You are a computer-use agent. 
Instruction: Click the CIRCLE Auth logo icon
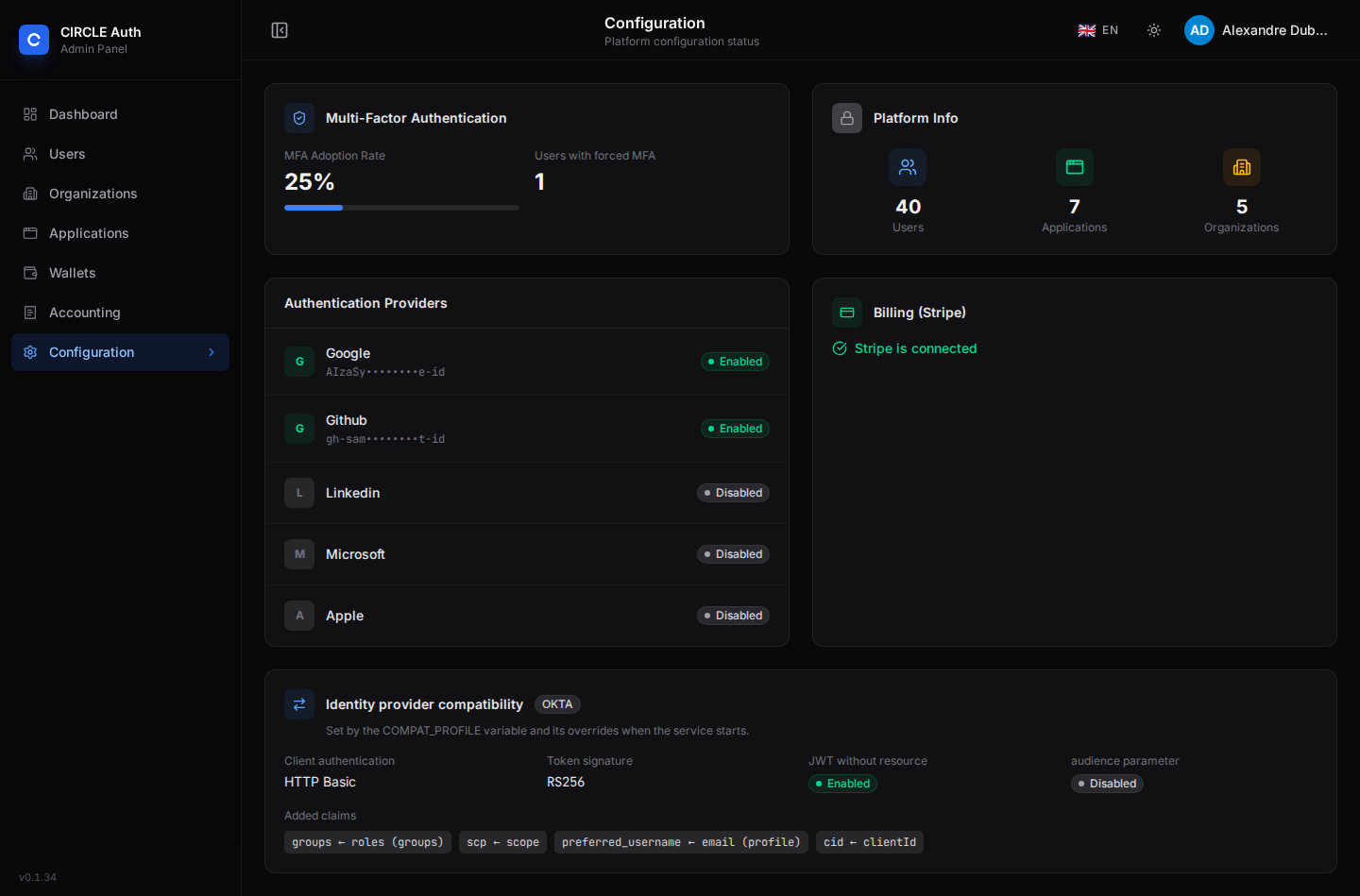34,40
